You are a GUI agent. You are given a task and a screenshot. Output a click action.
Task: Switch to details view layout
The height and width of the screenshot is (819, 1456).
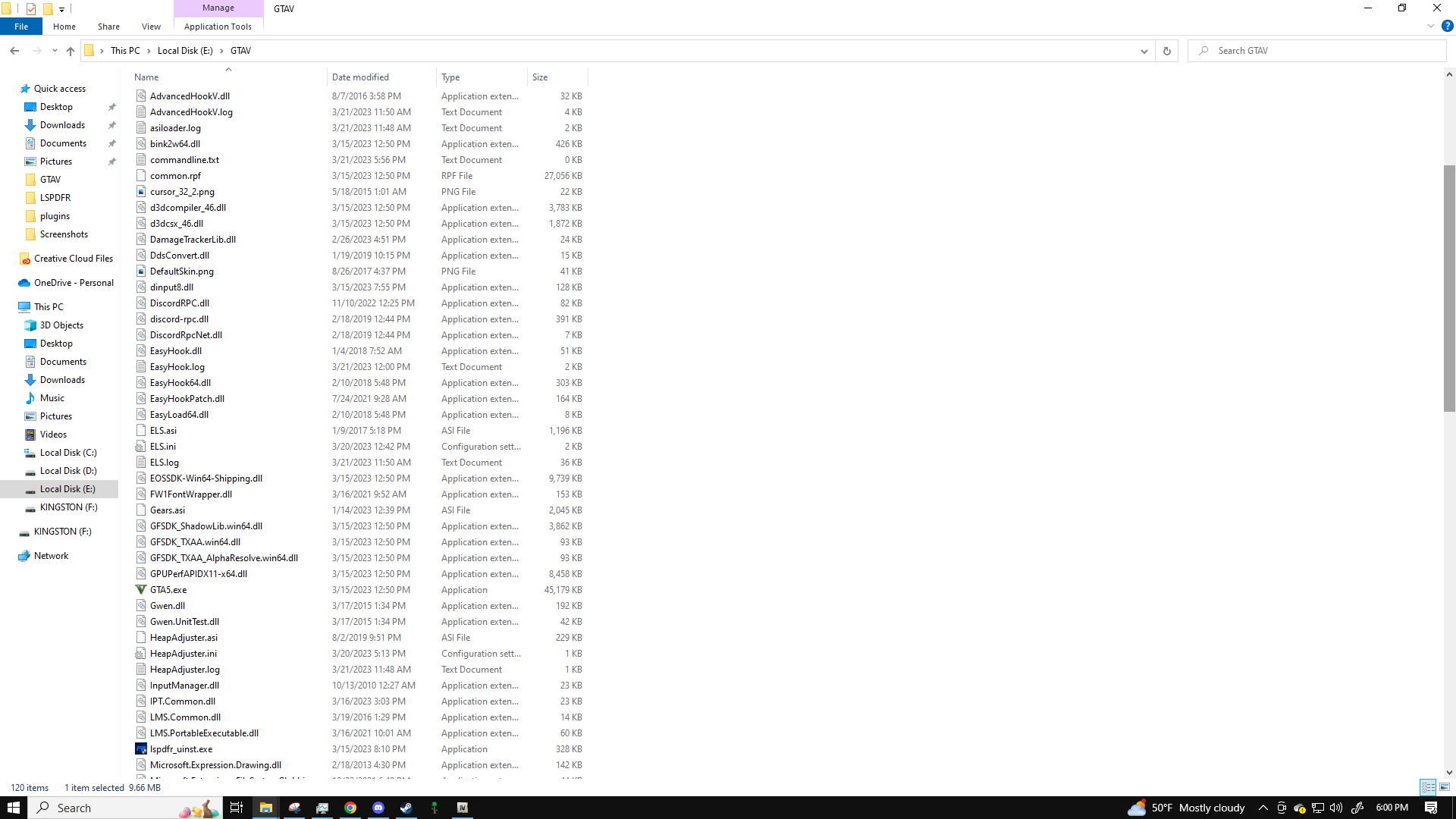[1428, 787]
